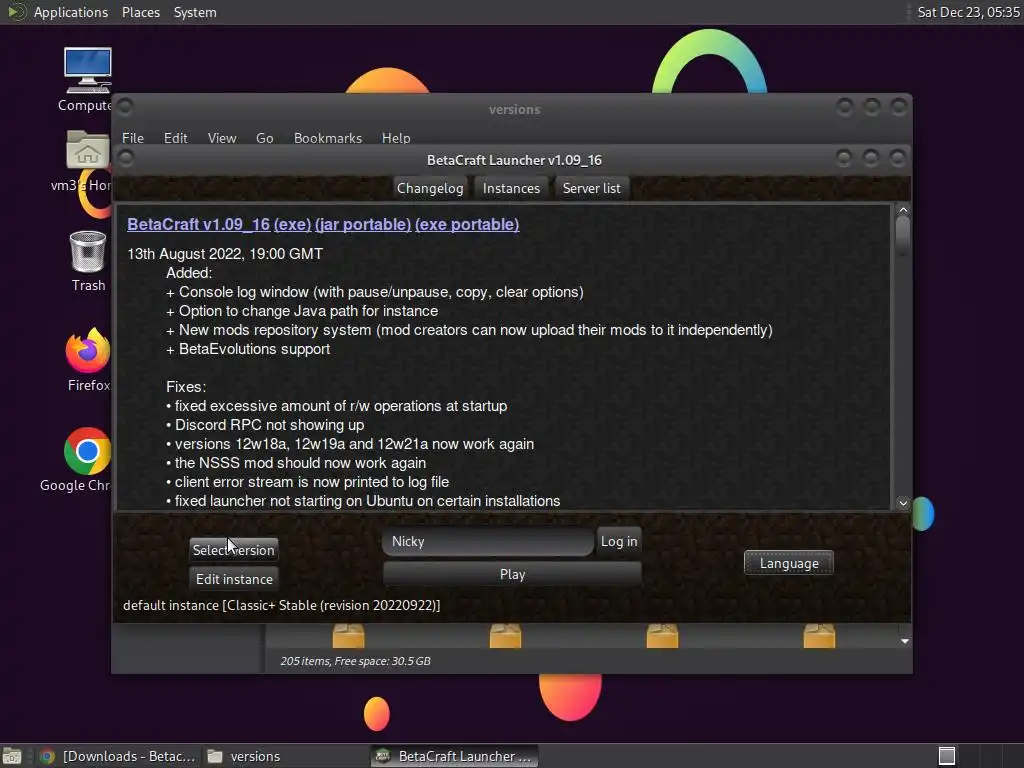Image resolution: width=1024 pixels, height=768 pixels.
Task: Click the 205 items free space status text
Action: pyautogui.click(x=355, y=661)
